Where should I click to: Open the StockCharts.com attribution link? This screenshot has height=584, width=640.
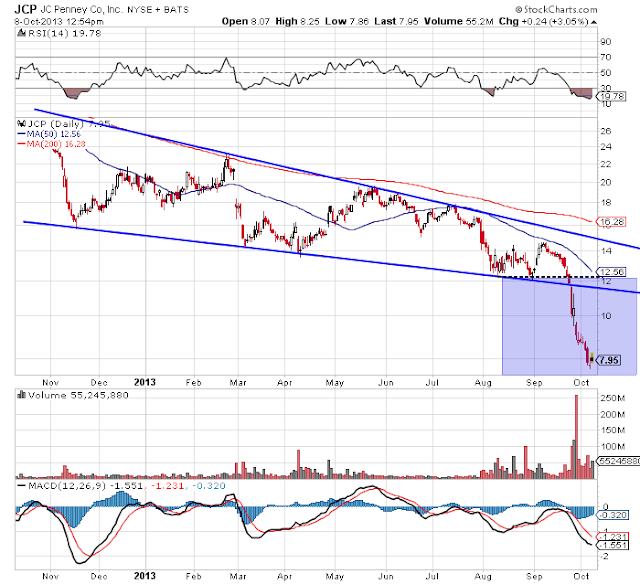(556, 9)
